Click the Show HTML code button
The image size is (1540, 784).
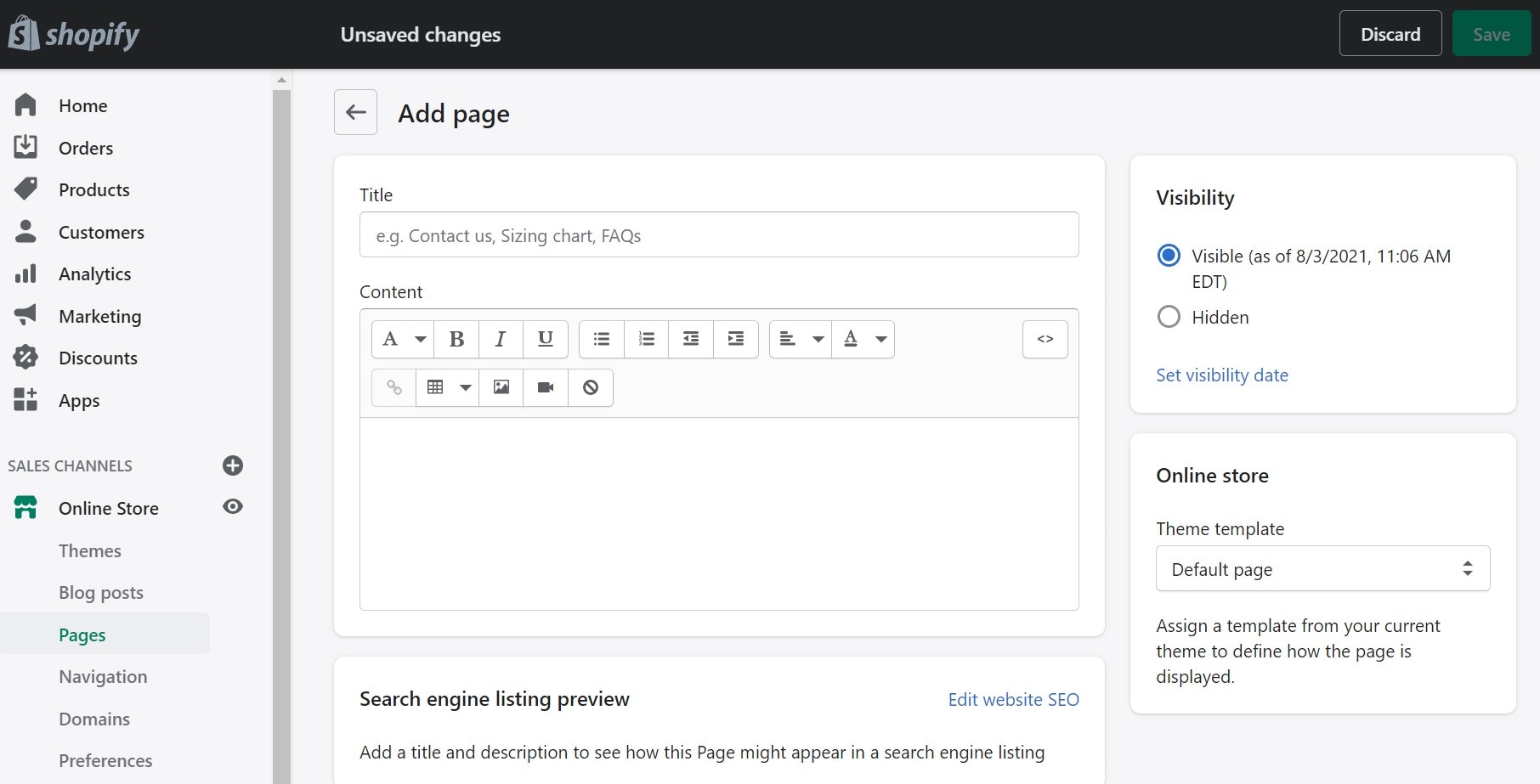(1045, 339)
